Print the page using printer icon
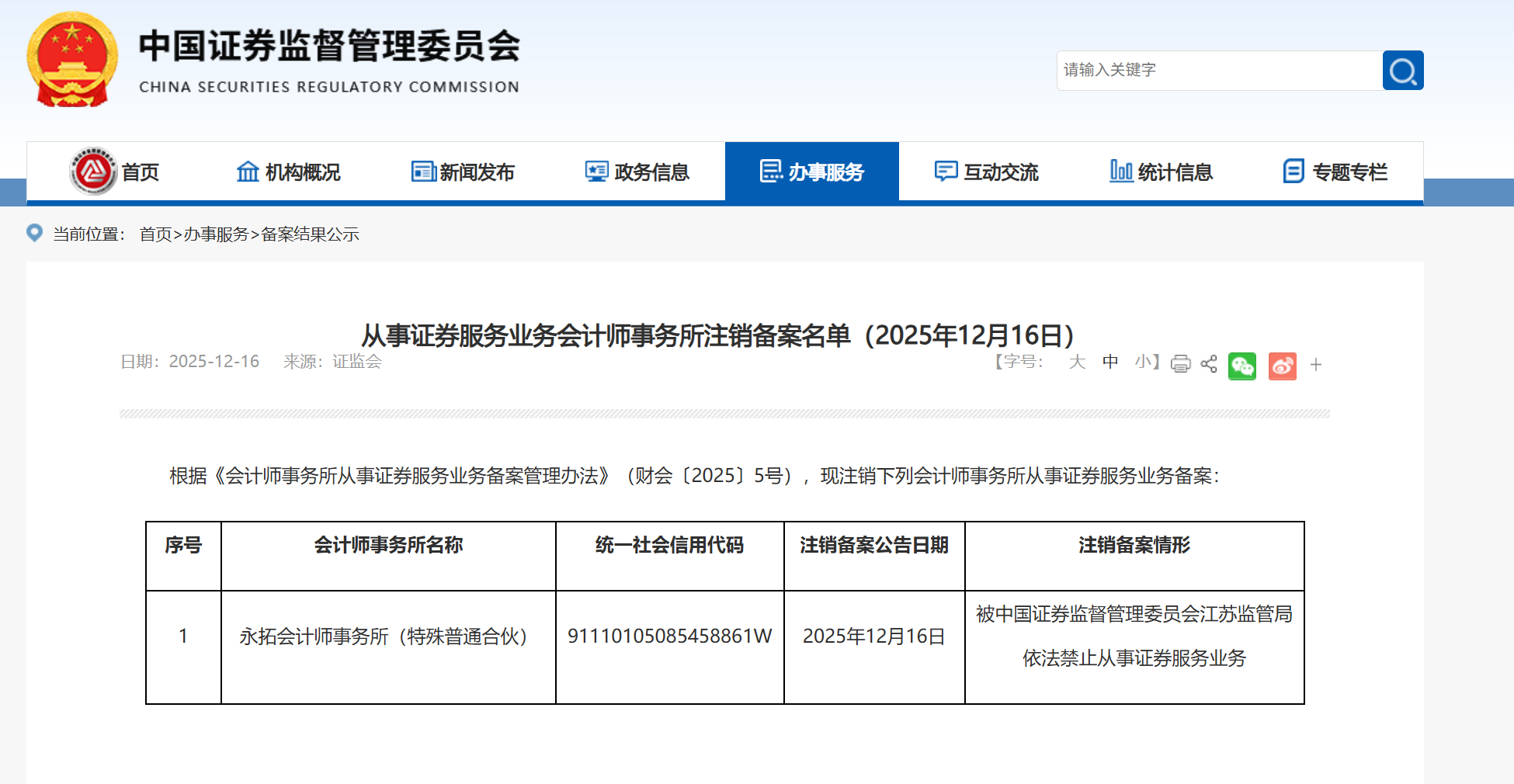Screen dimensions: 1514x784 pos(1180,364)
